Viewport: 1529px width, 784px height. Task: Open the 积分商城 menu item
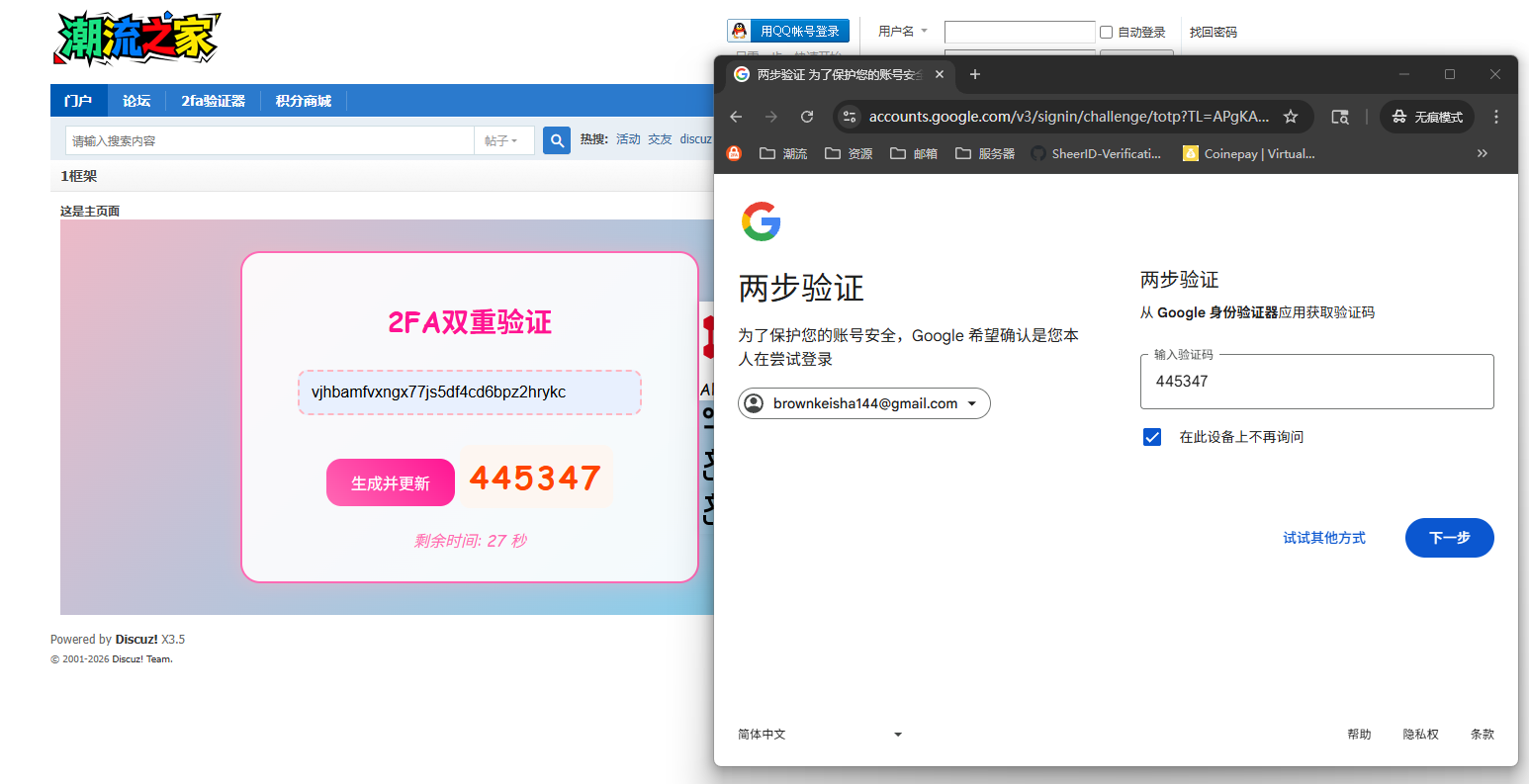pyautogui.click(x=302, y=100)
